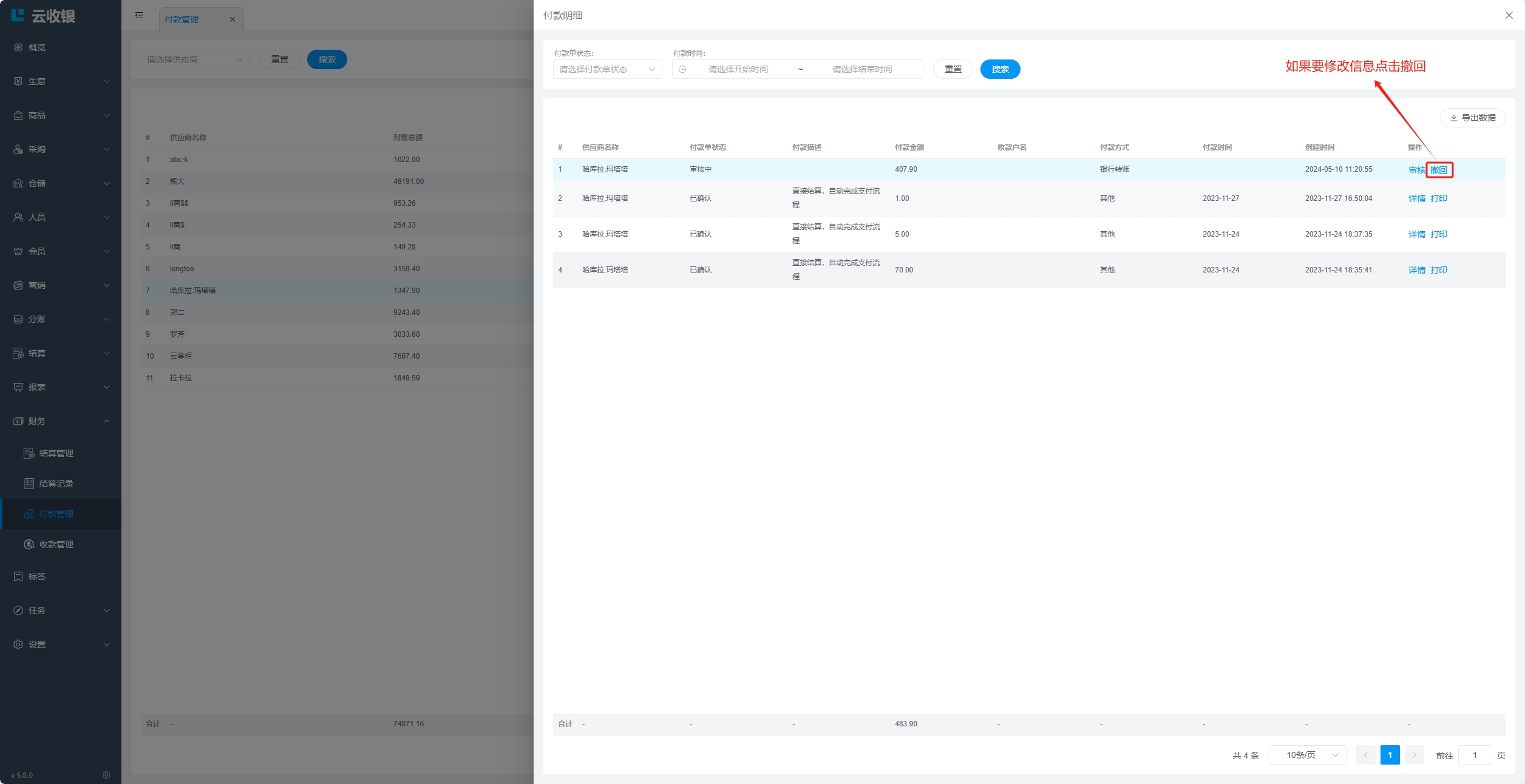This screenshot has width=1525, height=784.
Task: Open the 10条/页 page size dropdown
Action: point(1307,755)
